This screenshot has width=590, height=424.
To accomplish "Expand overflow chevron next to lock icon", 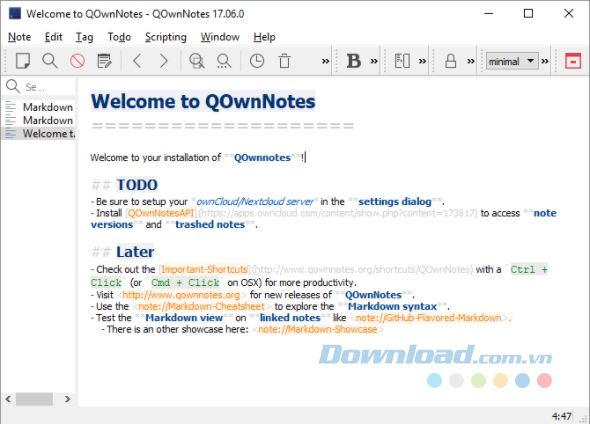I will (x=471, y=61).
